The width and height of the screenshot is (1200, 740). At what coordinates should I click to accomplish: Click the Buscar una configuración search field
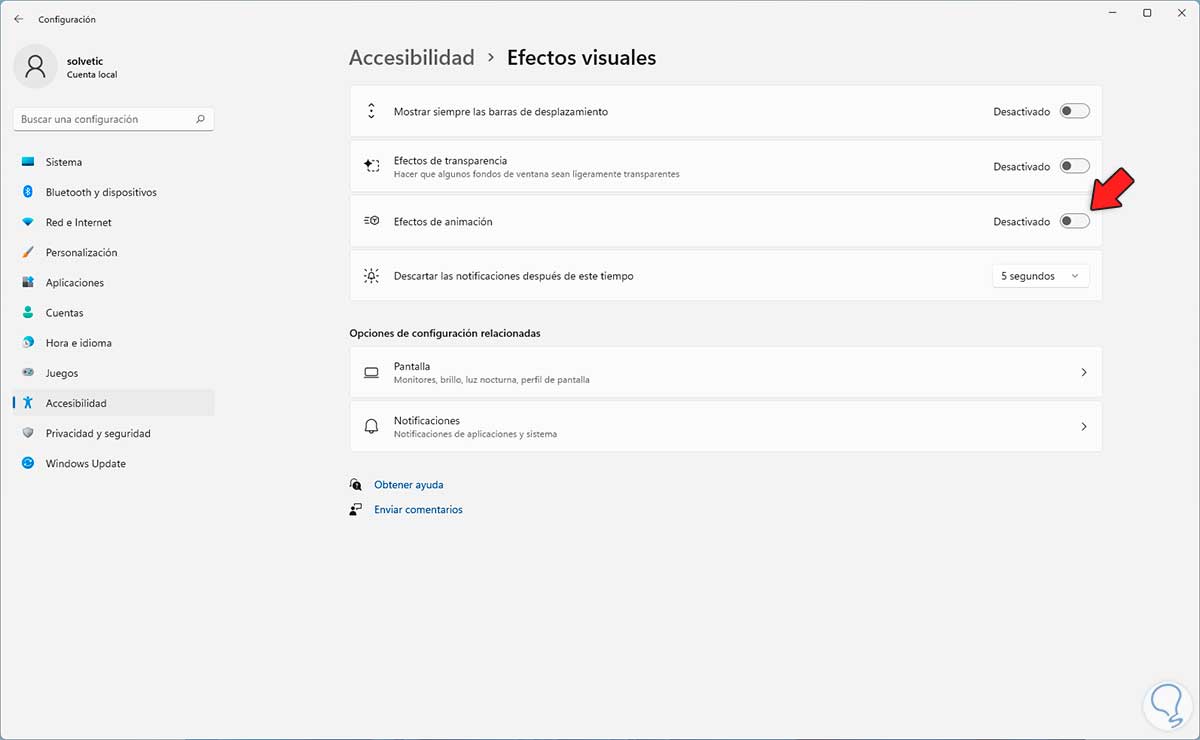[105, 119]
